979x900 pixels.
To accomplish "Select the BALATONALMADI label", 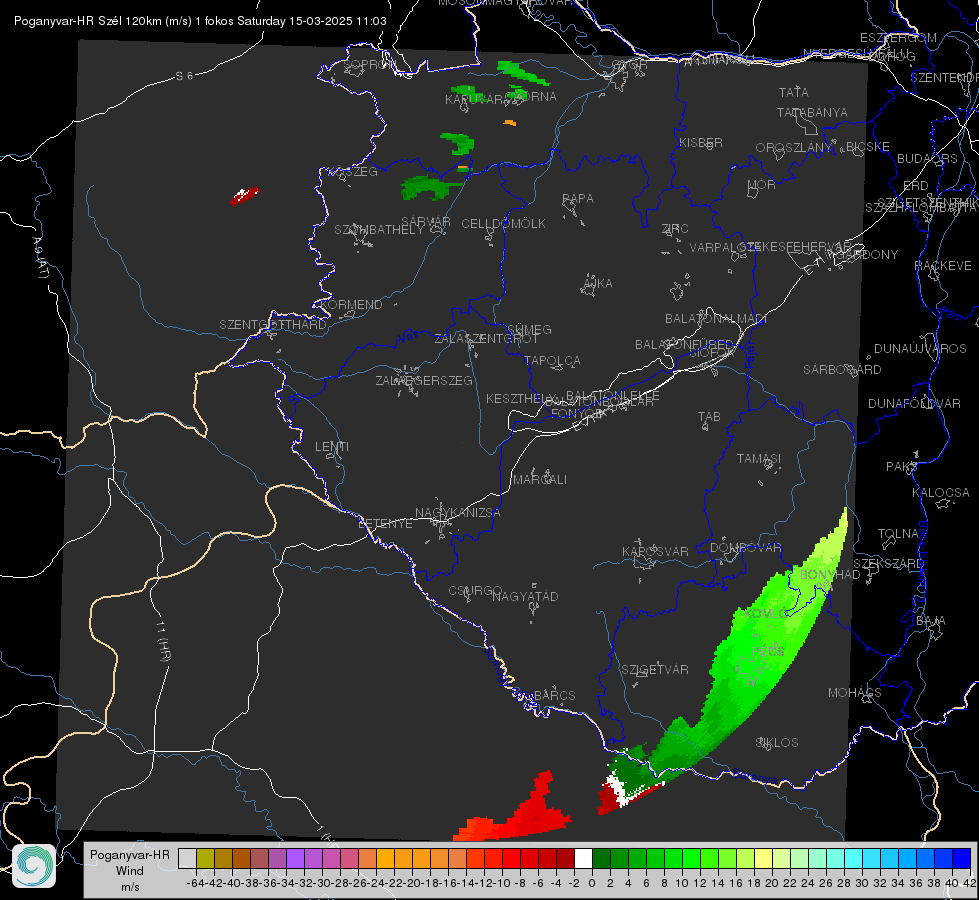I will (x=716, y=319).
